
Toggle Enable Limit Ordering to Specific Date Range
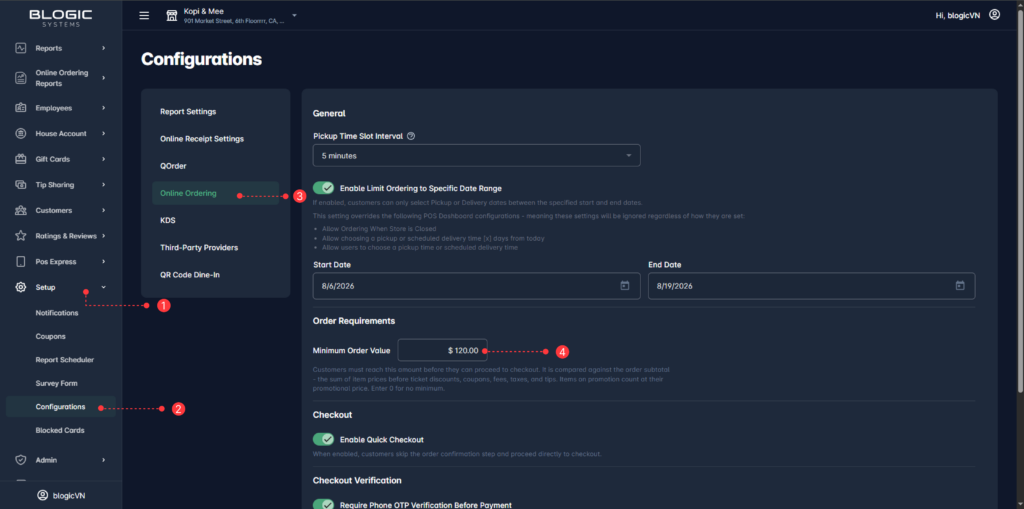pos(324,188)
